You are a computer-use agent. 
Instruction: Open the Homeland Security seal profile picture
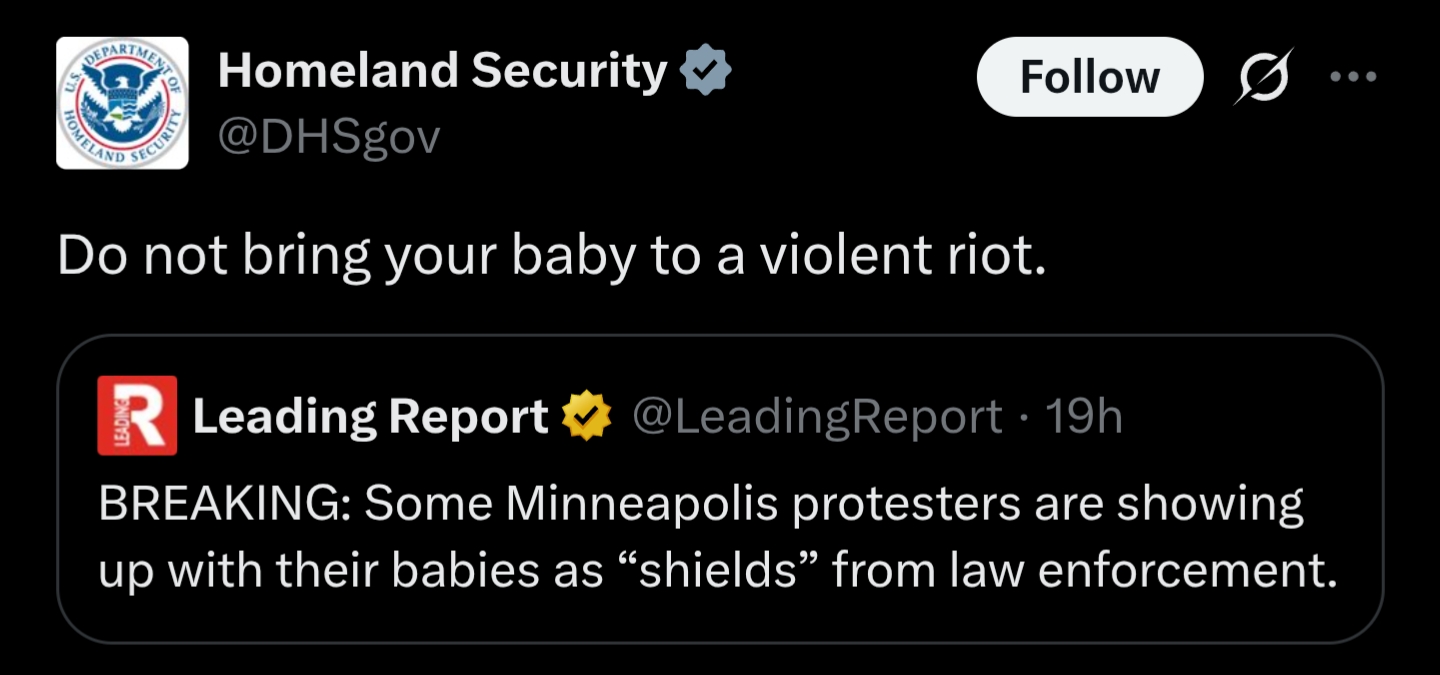pyautogui.click(x=122, y=103)
